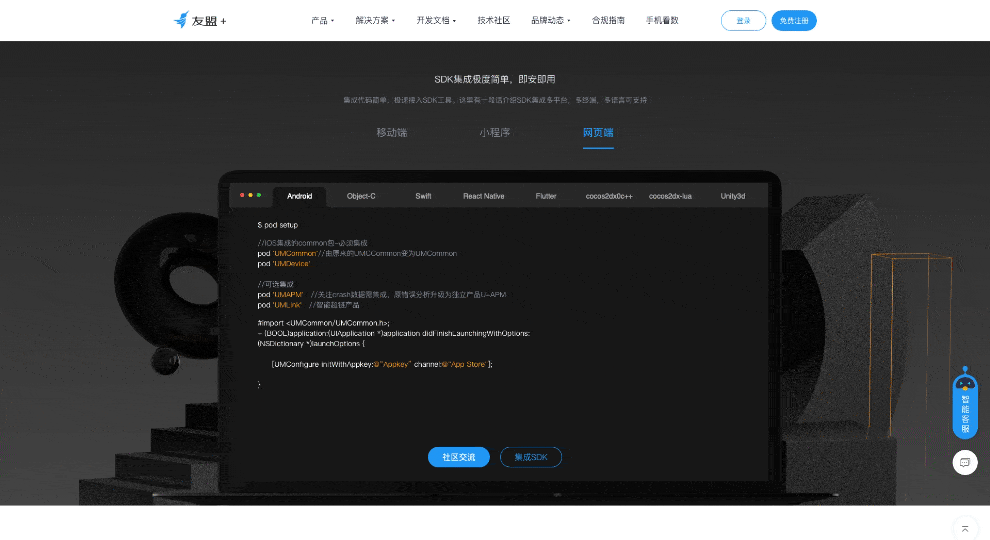The height and width of the screenshot is (540, 990).
Task: Expand the 开发文档 navigation dropdown
Action: pos(436,20)
